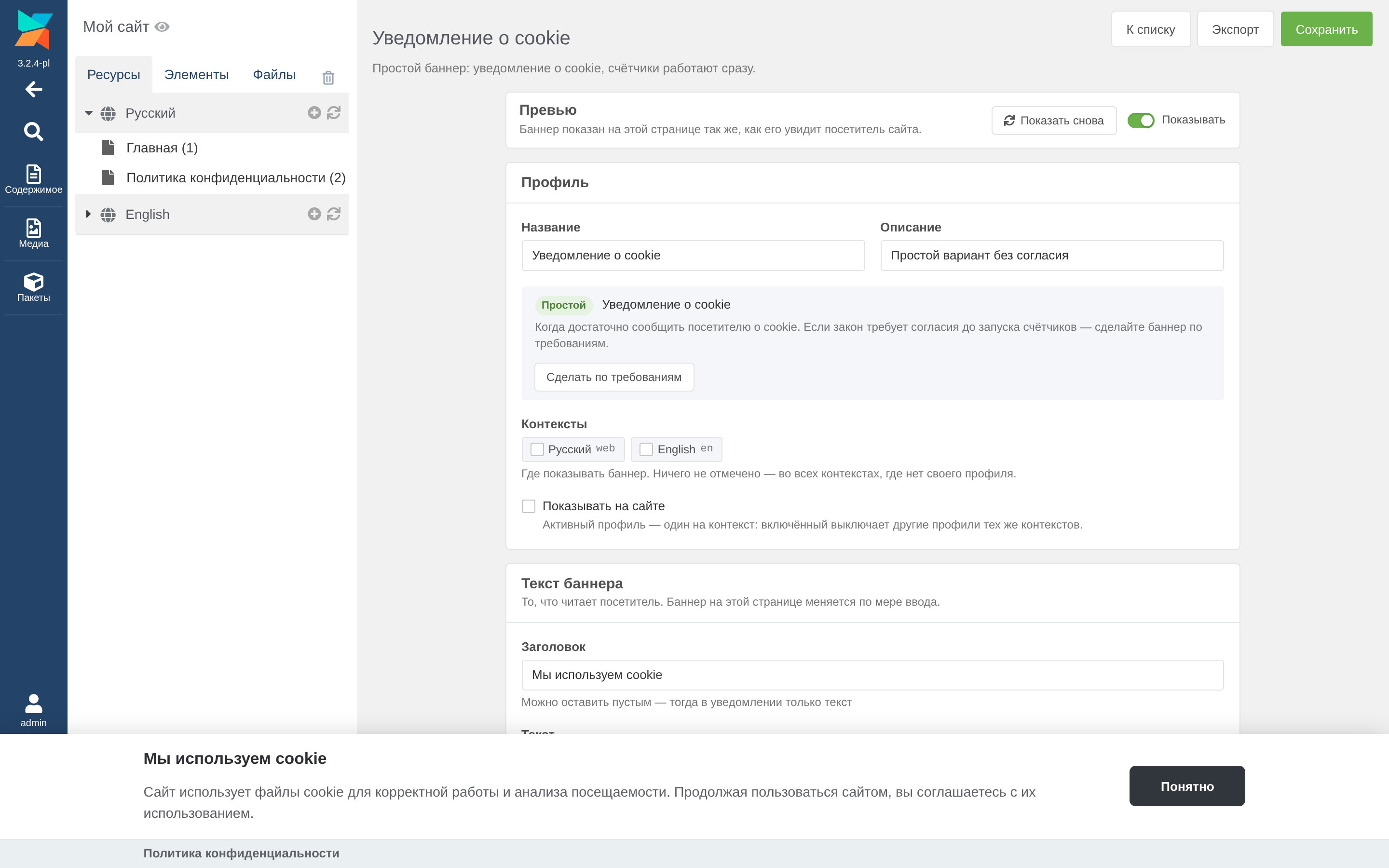Open the admin user menu
This screenshot has width=1389, height=868.
34,711
